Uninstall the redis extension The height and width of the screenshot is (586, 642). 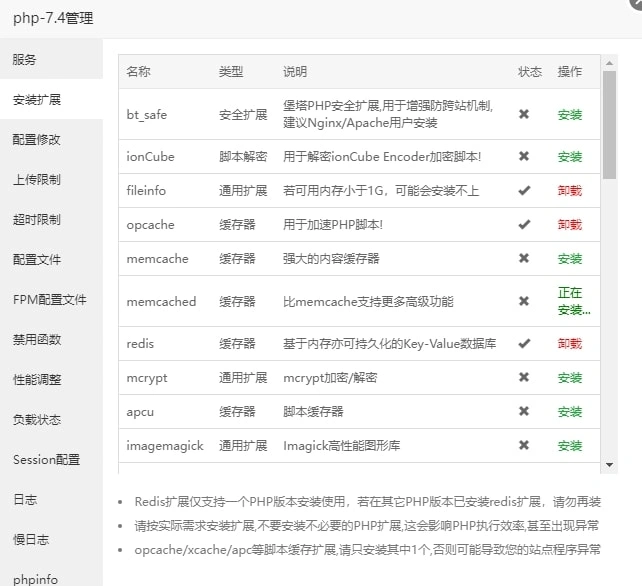coord(570,343)
